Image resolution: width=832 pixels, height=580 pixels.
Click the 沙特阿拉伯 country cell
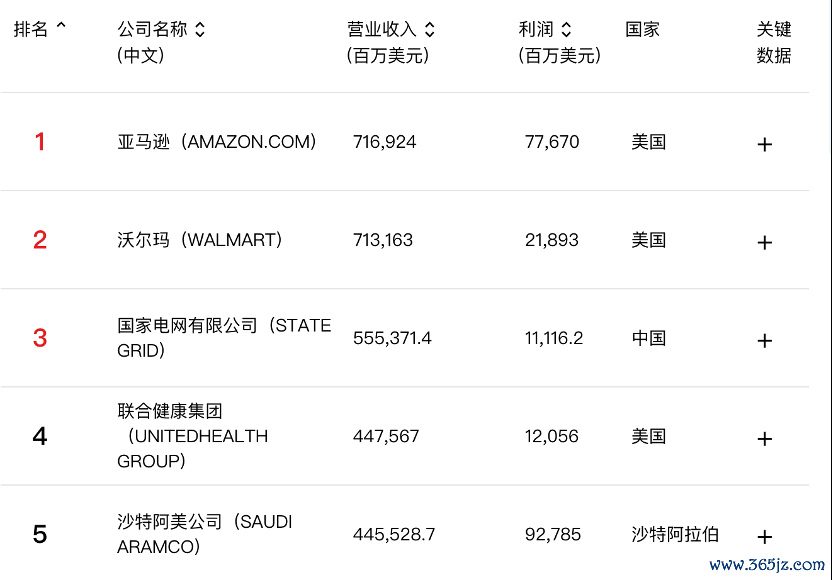(675, 534)
